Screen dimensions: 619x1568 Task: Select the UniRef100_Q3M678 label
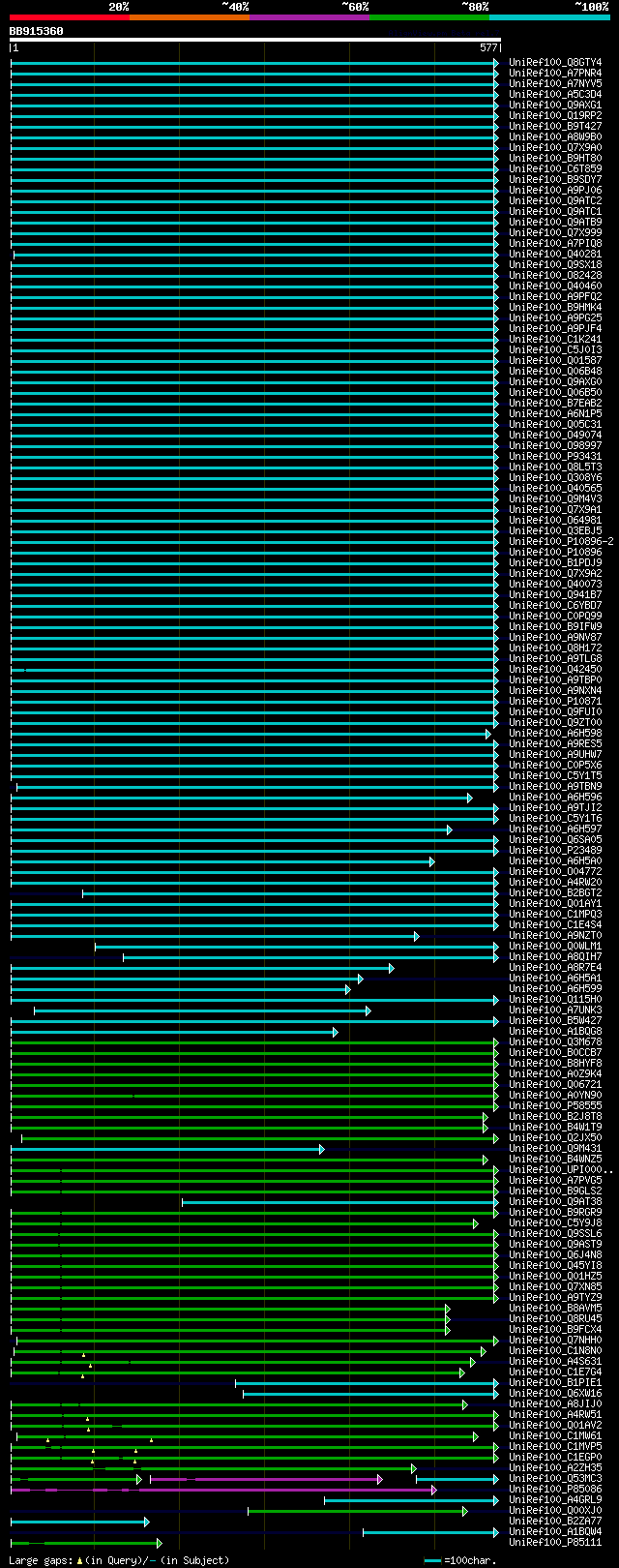(x=555, y=1042)
